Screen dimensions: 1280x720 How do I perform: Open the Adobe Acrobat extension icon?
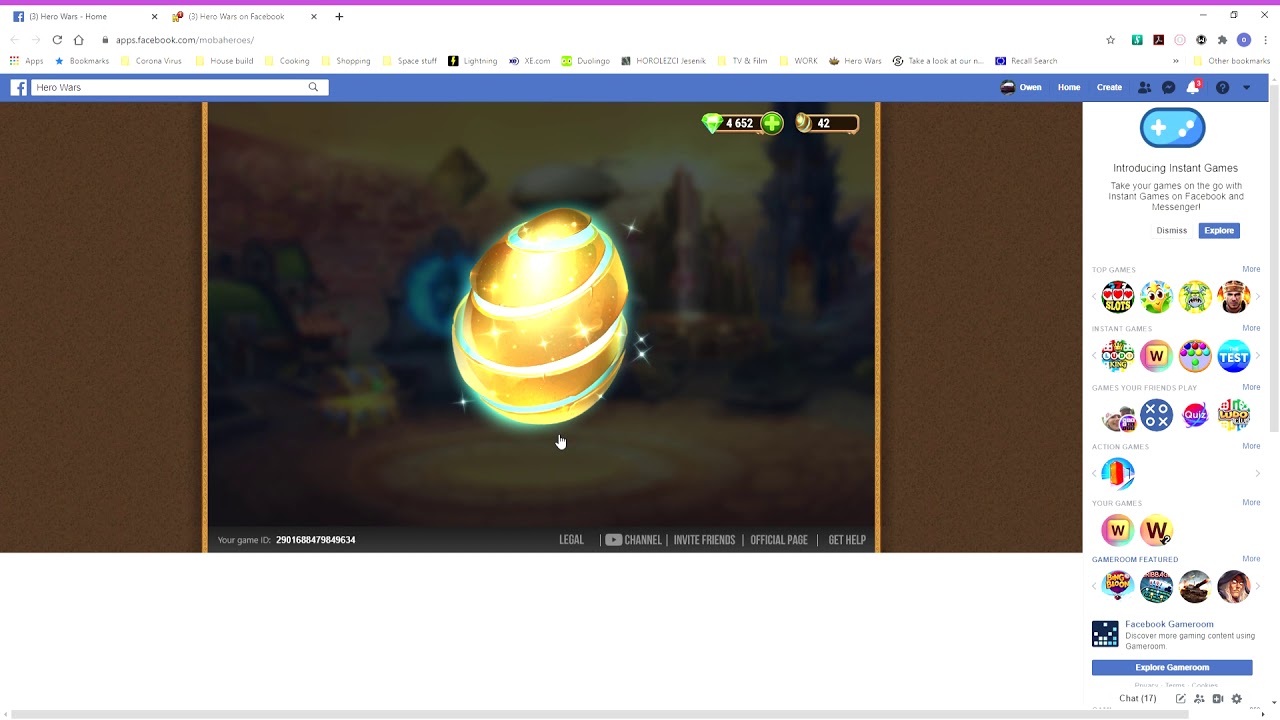tap(1158, 40)
